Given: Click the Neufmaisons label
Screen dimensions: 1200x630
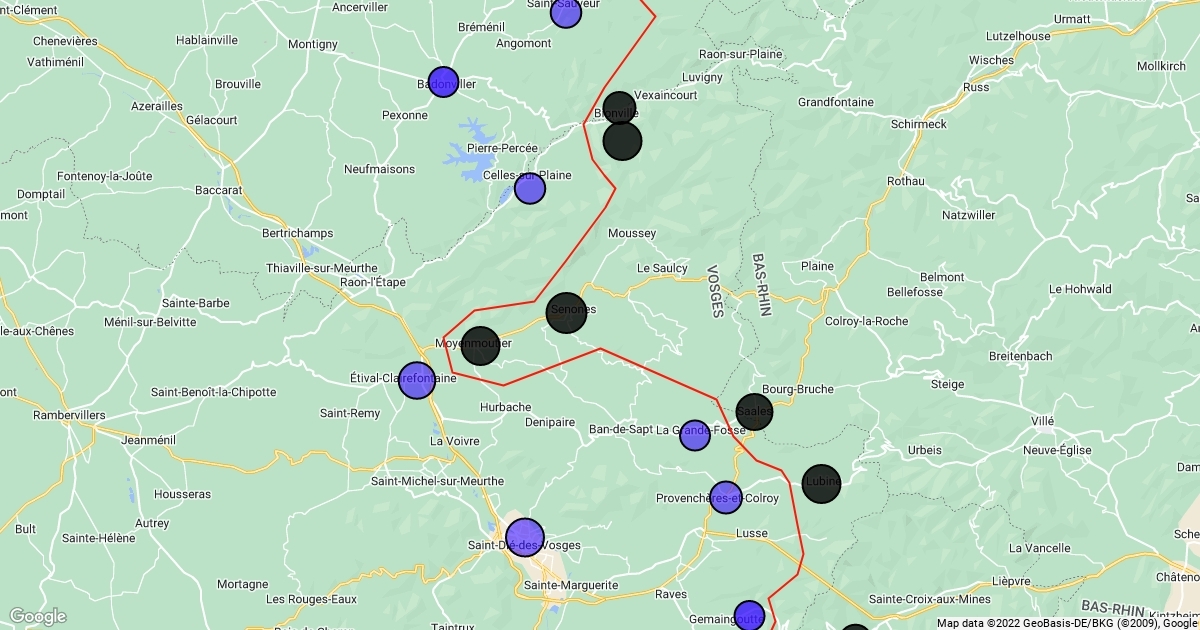Looking at the screenshot, I should coord(379,169).
